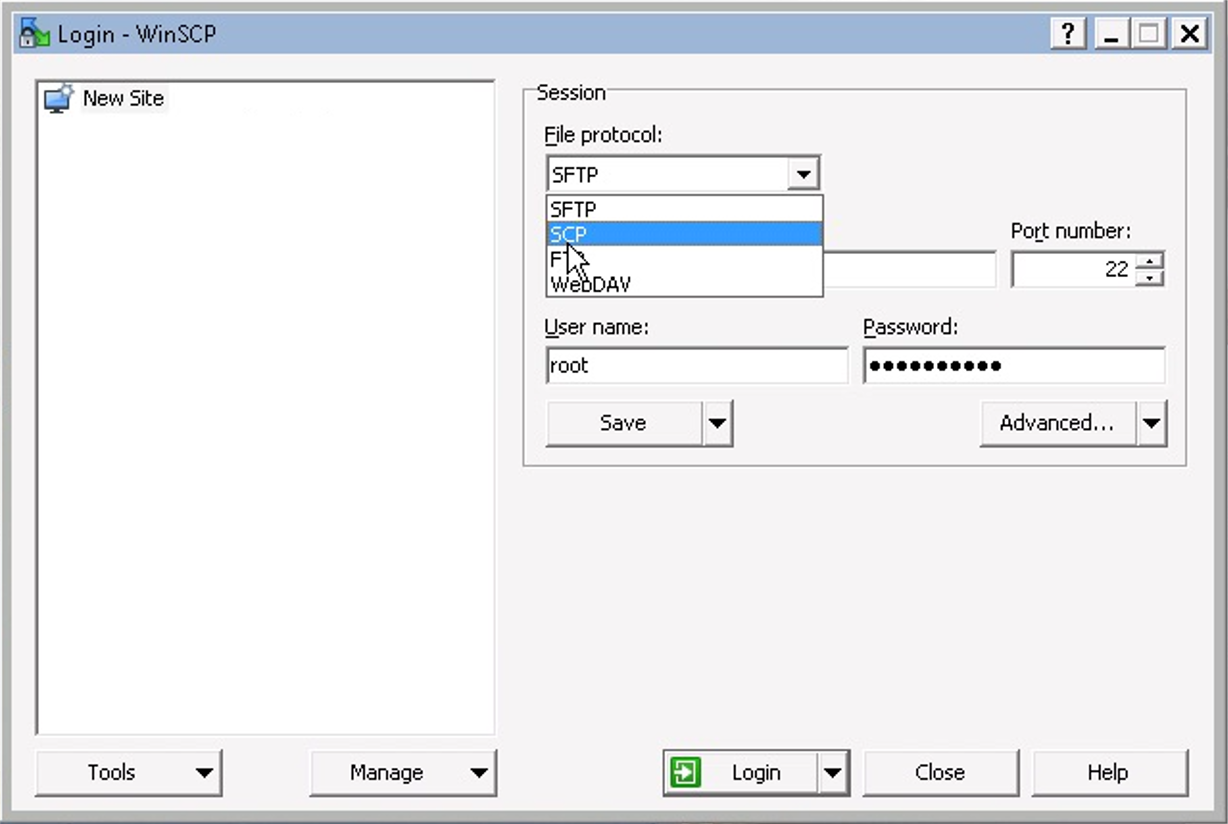1228x824 pixels.
Task: Decrease the port number with down arrow
Action: pyautogui.click(x=1151, y=277)
